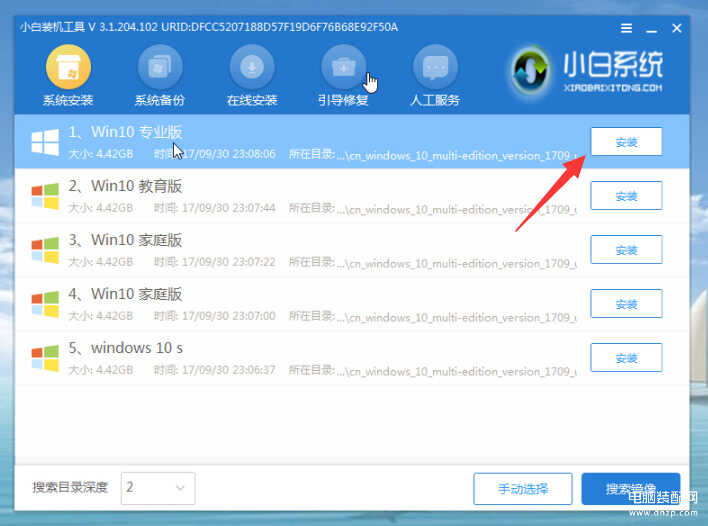708x526 pixels.
Task: Open the hamburger menu icon in title bar
Action: [626, 28]
